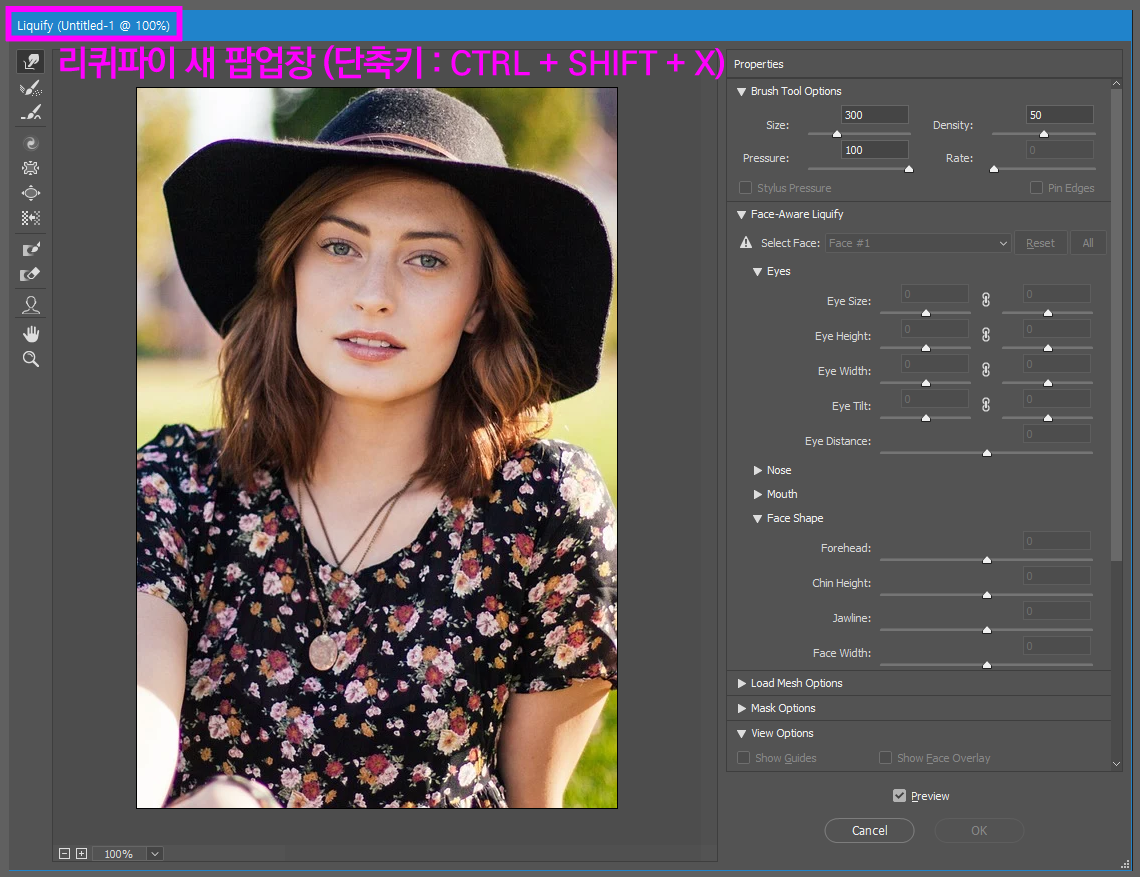
Task: Expand the Mouth section
Action: point(758,494)
